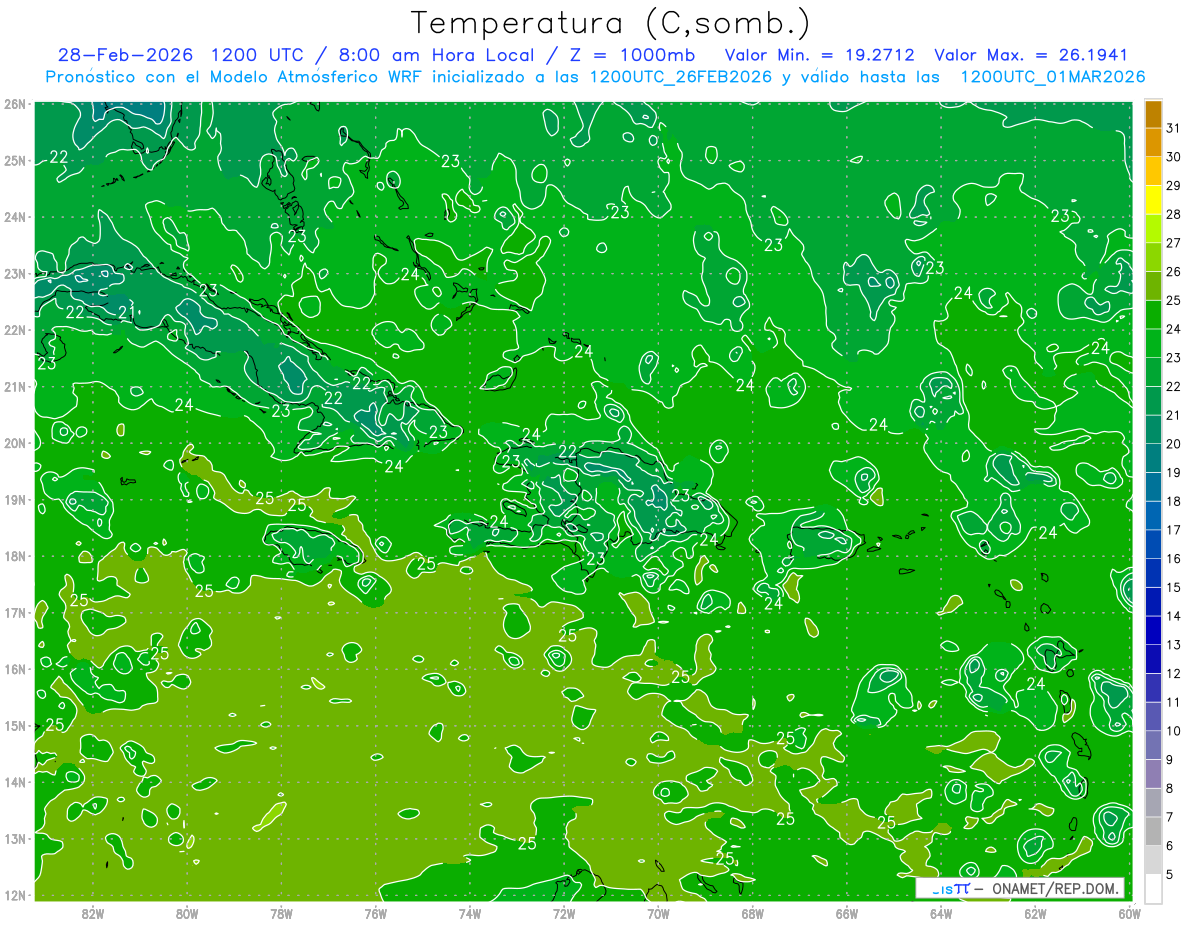This screenshot has width=1200, height=927.
Task: Click the "ONAMET/REP.DOM." credit label
Action: tap(1054, 888)
